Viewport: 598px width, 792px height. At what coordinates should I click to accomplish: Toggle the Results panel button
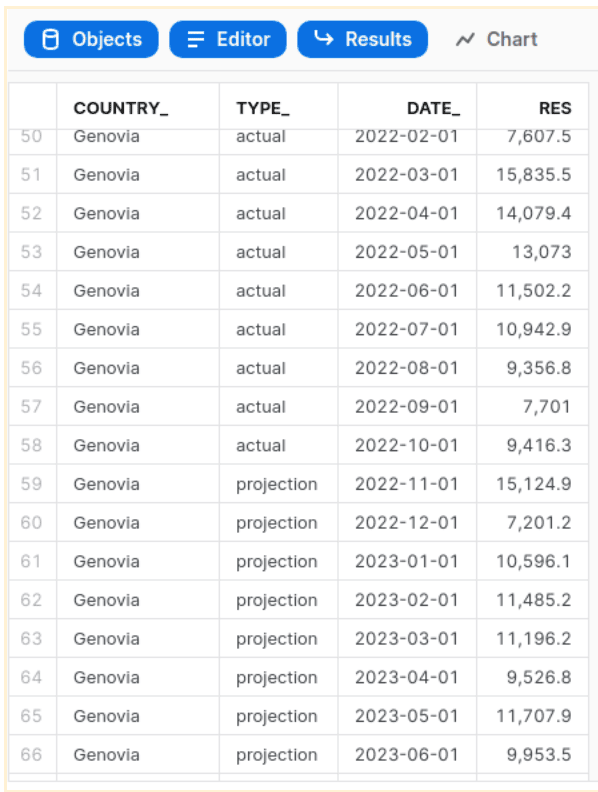(363, 39)
